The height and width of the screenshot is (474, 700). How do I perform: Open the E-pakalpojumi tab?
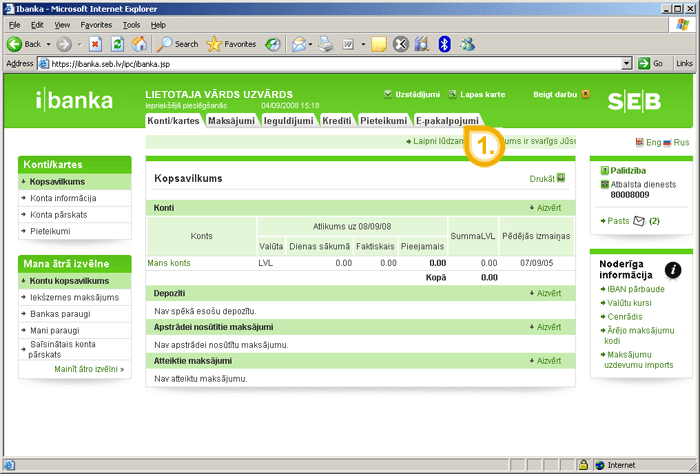(x=447, y=121)
